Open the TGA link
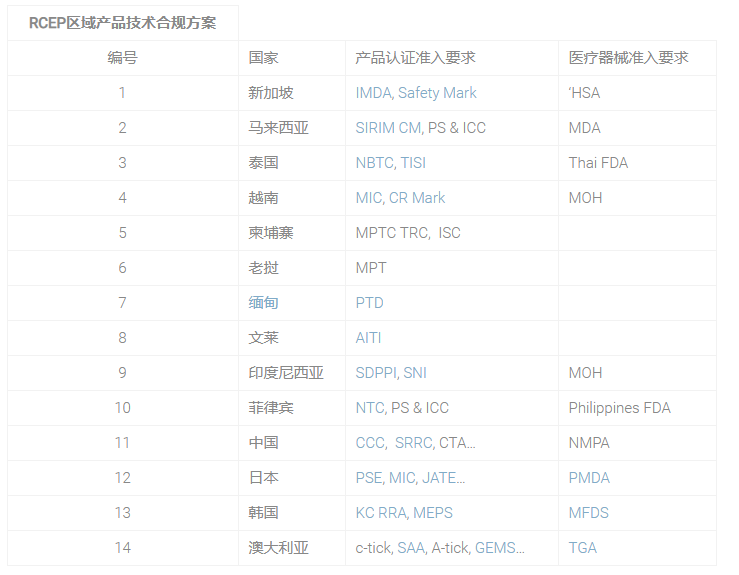The width and height of the screenshot is (739, 575). (x=583, y=548)
